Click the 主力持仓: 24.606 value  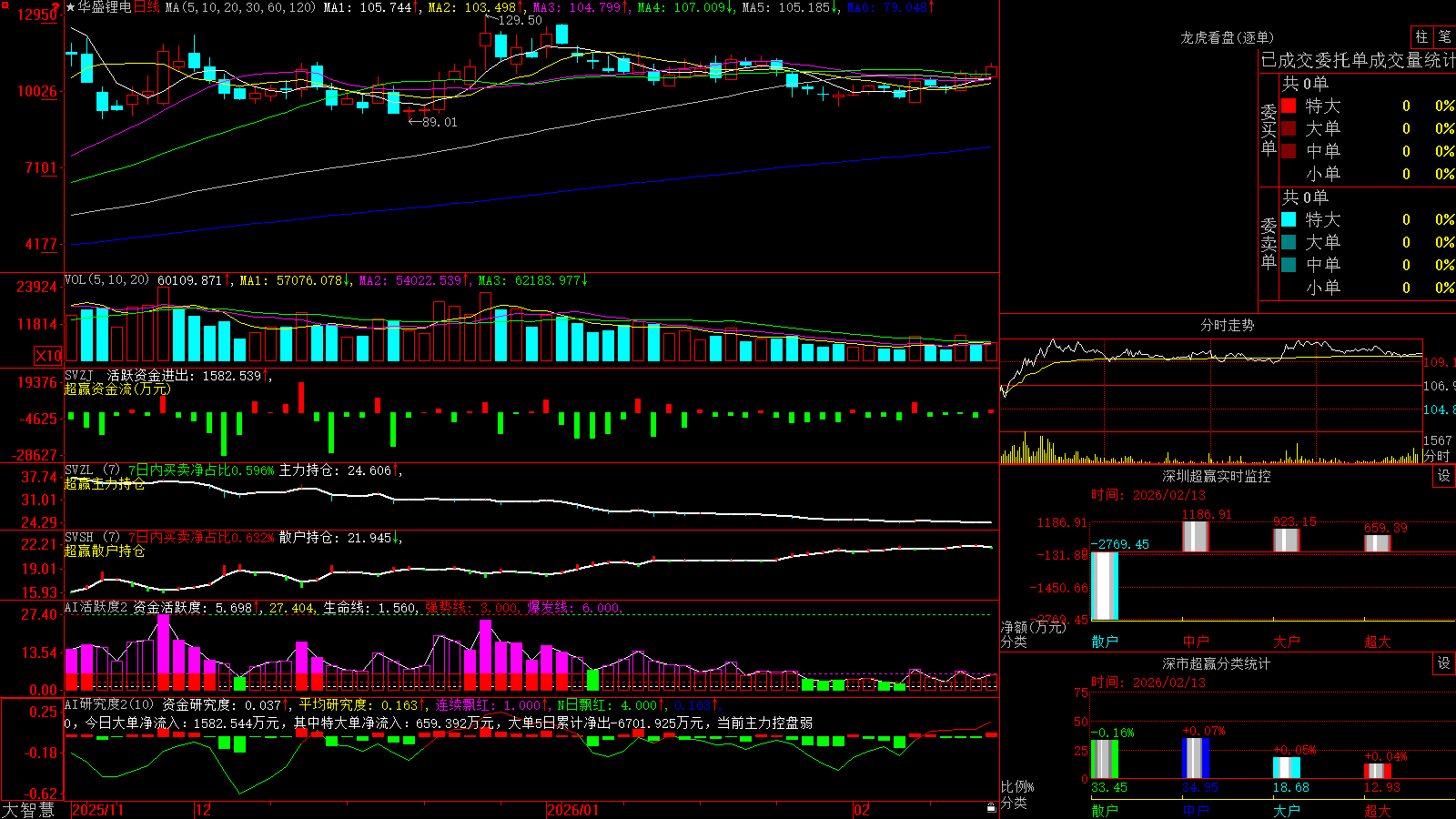[335, 470]
